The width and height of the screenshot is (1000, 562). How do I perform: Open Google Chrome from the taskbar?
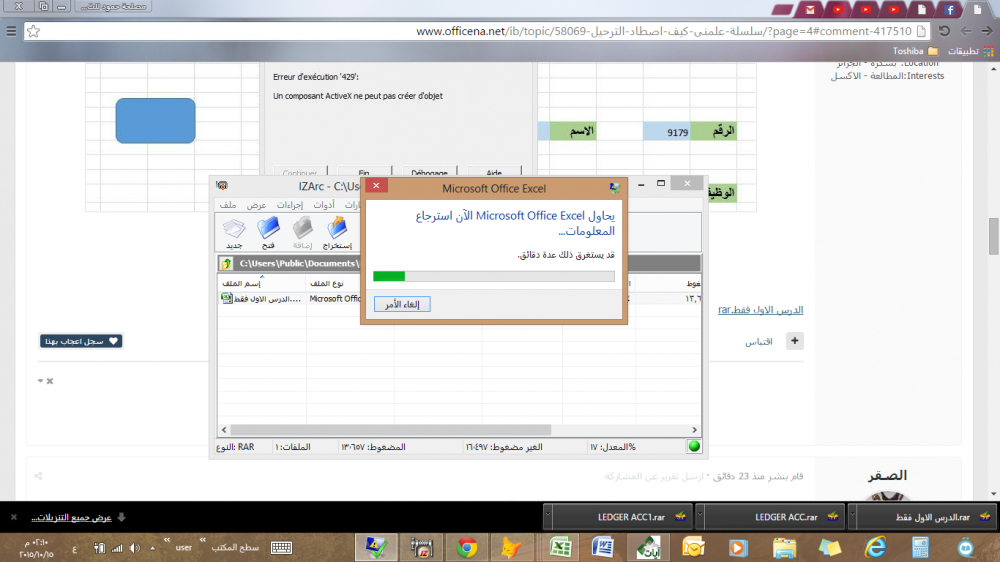467,547
